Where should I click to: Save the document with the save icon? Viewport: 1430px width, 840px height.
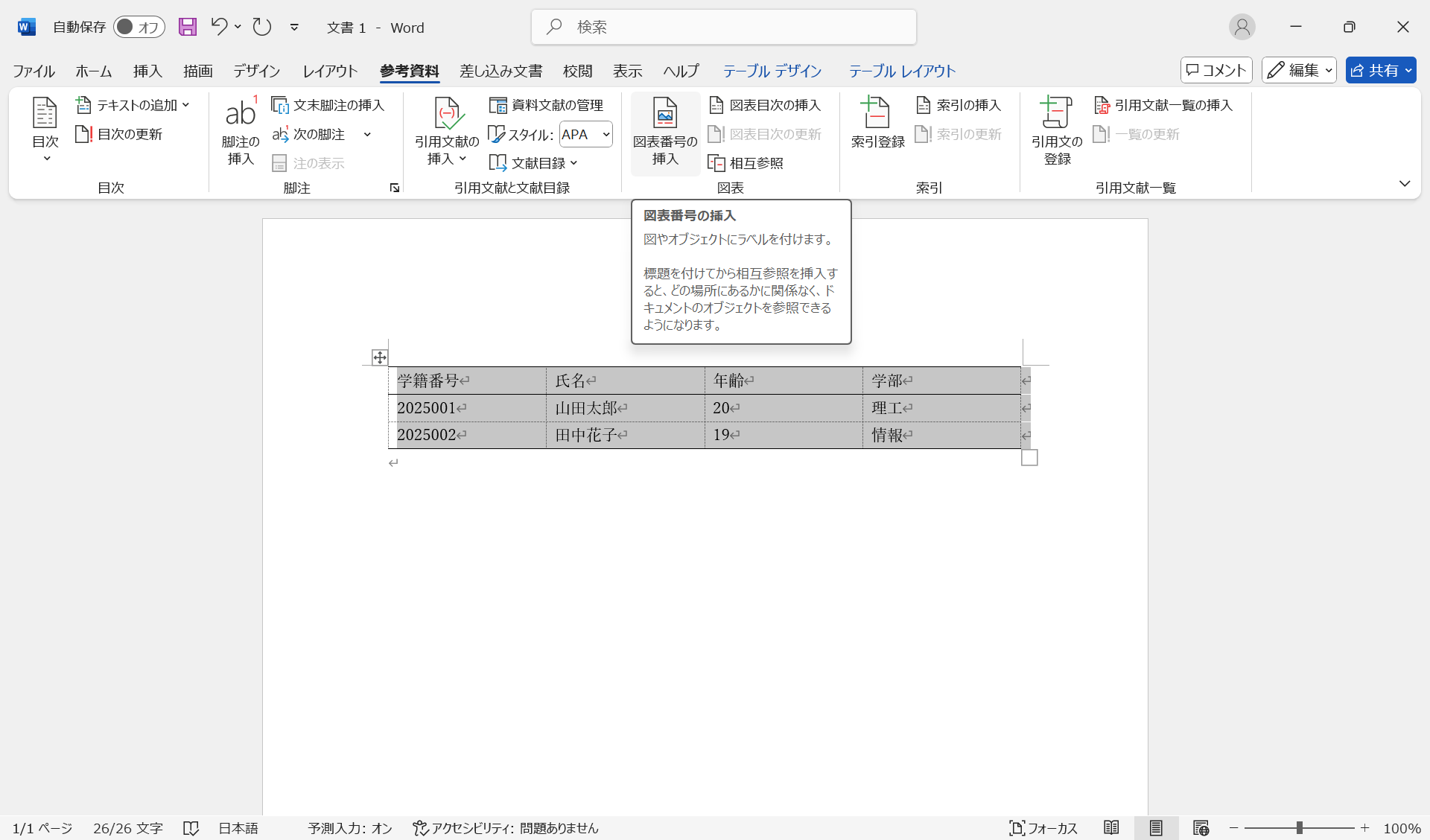(187, 27)
